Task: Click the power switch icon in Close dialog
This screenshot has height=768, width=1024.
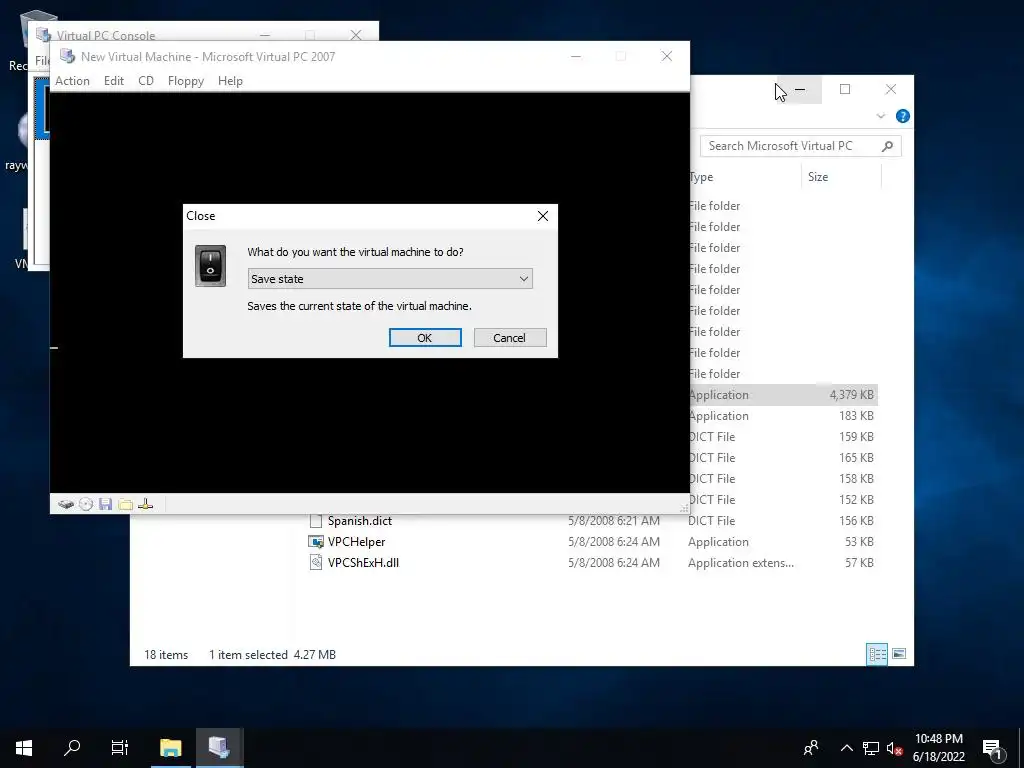Action: [x=210, y=266]
